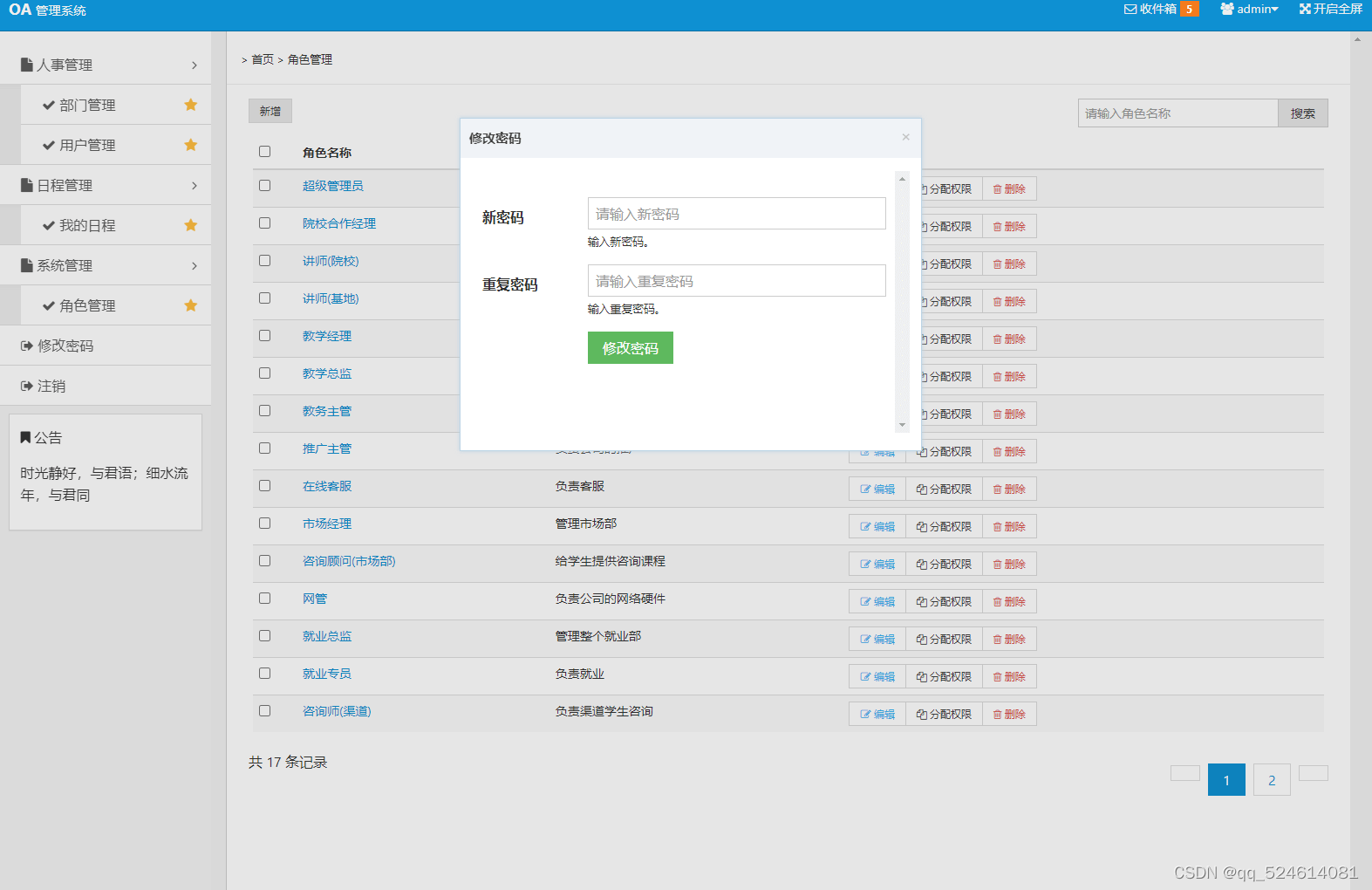This screenshot has height=890, width=1372.
Task: Click the page scrollbar up arrow
Action: click(x=1357, y=39)
